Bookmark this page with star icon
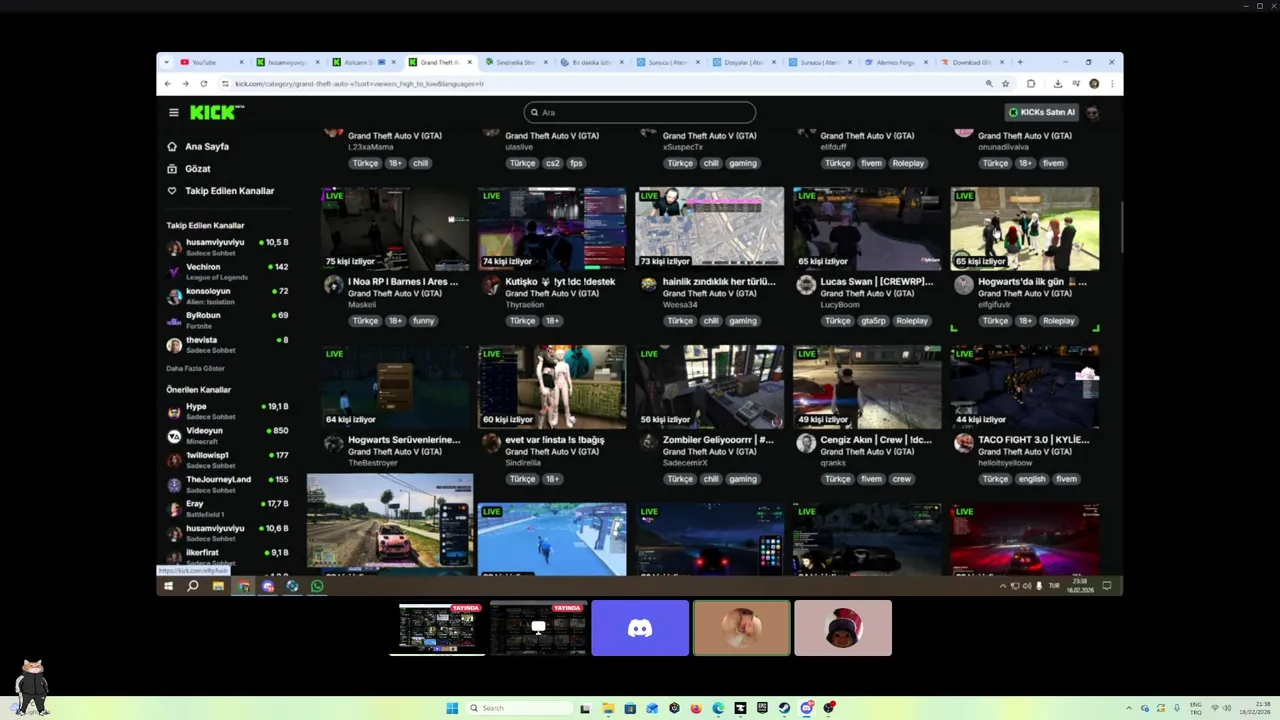This screenshot has width=1280, height=720. [x=1006, y=84]
